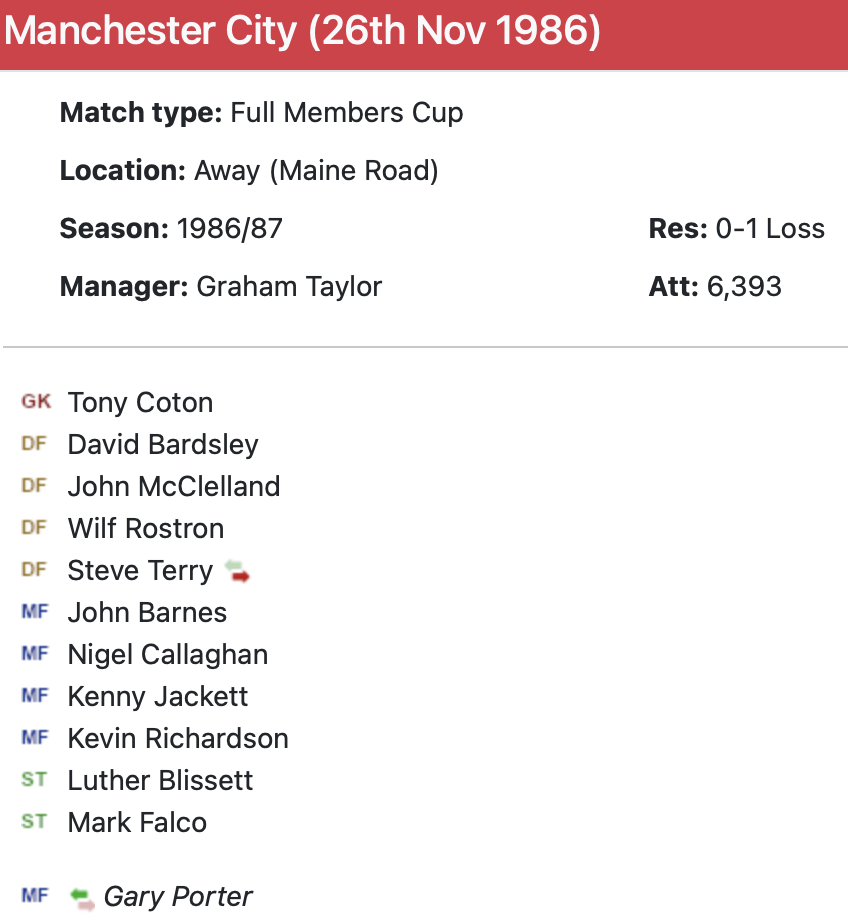
Task: Click the MF icon beside John Barnes
Action: [x=34, y=612]
